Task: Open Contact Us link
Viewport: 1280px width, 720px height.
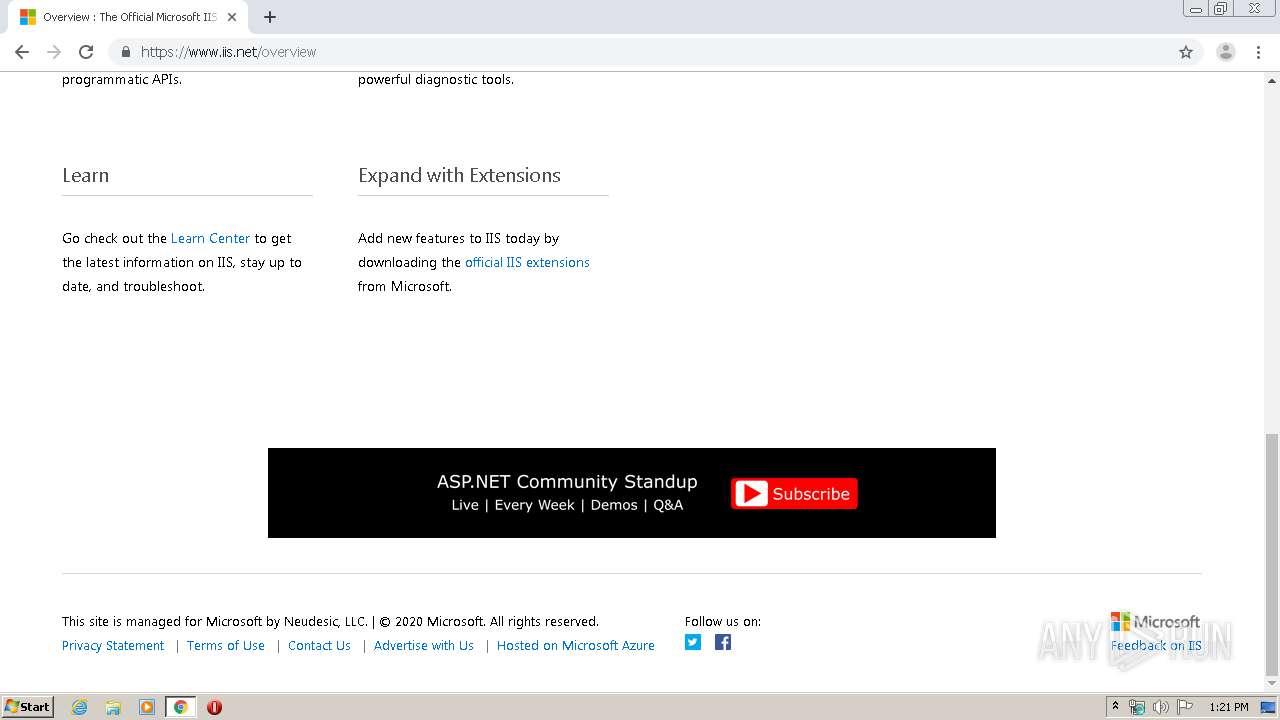Action: coord(319,646)
